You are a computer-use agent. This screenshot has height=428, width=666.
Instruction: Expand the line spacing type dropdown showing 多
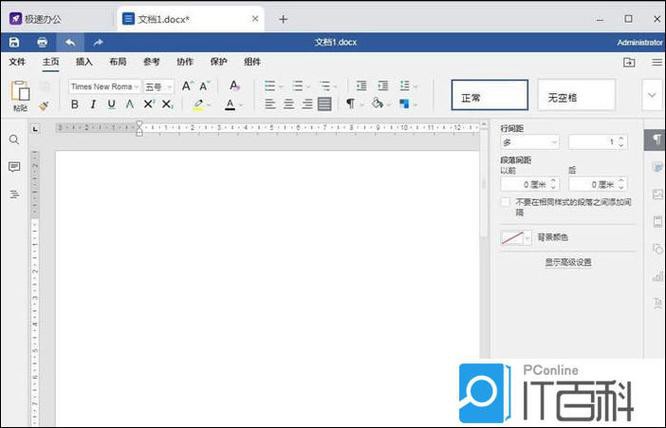point(530,143)
